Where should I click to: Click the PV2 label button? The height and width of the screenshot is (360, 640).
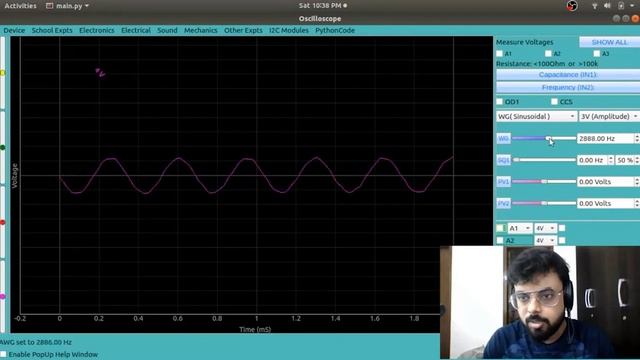(x=503, y=203)
